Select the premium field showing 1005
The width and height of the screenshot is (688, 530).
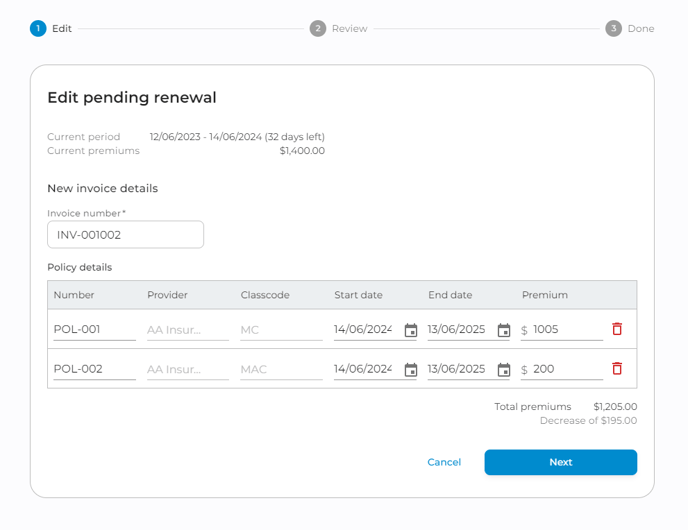click(566, 329)
